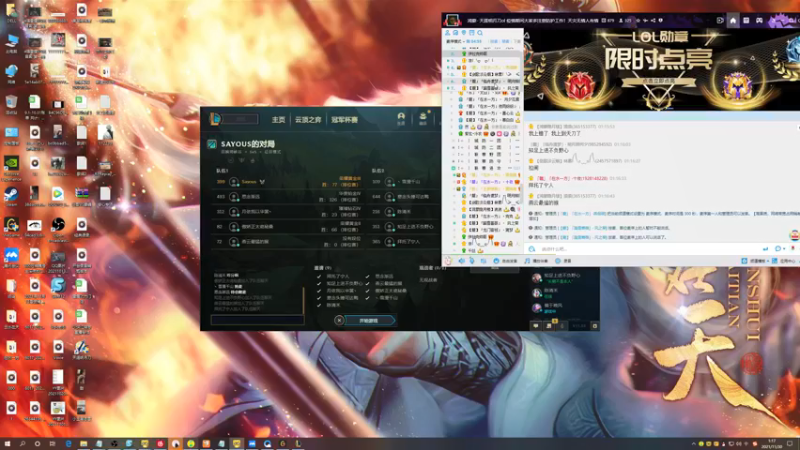
Task: Click 自由发言 in YY bottom bar
Action: [x=506, y=261]
